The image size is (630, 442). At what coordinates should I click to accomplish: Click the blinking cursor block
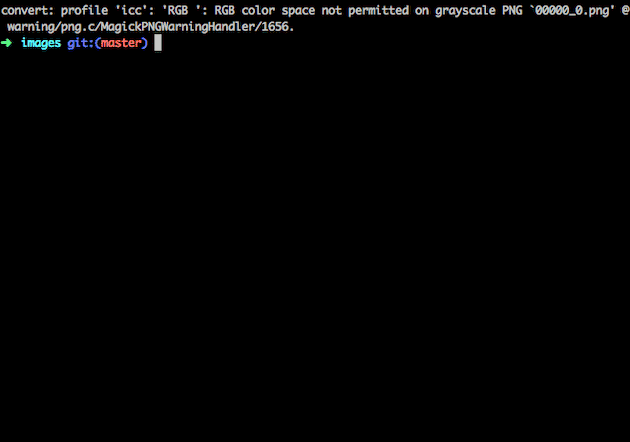tap(158, 43)
